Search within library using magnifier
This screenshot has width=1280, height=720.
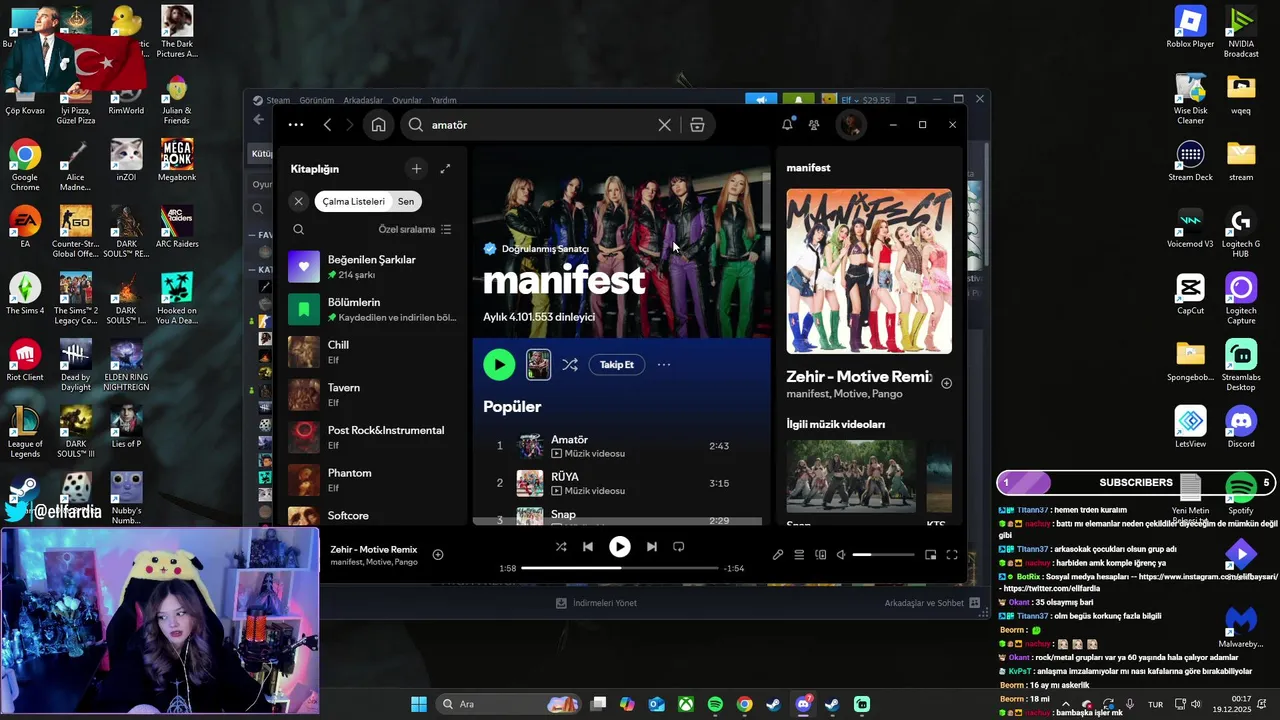[298, 229]
